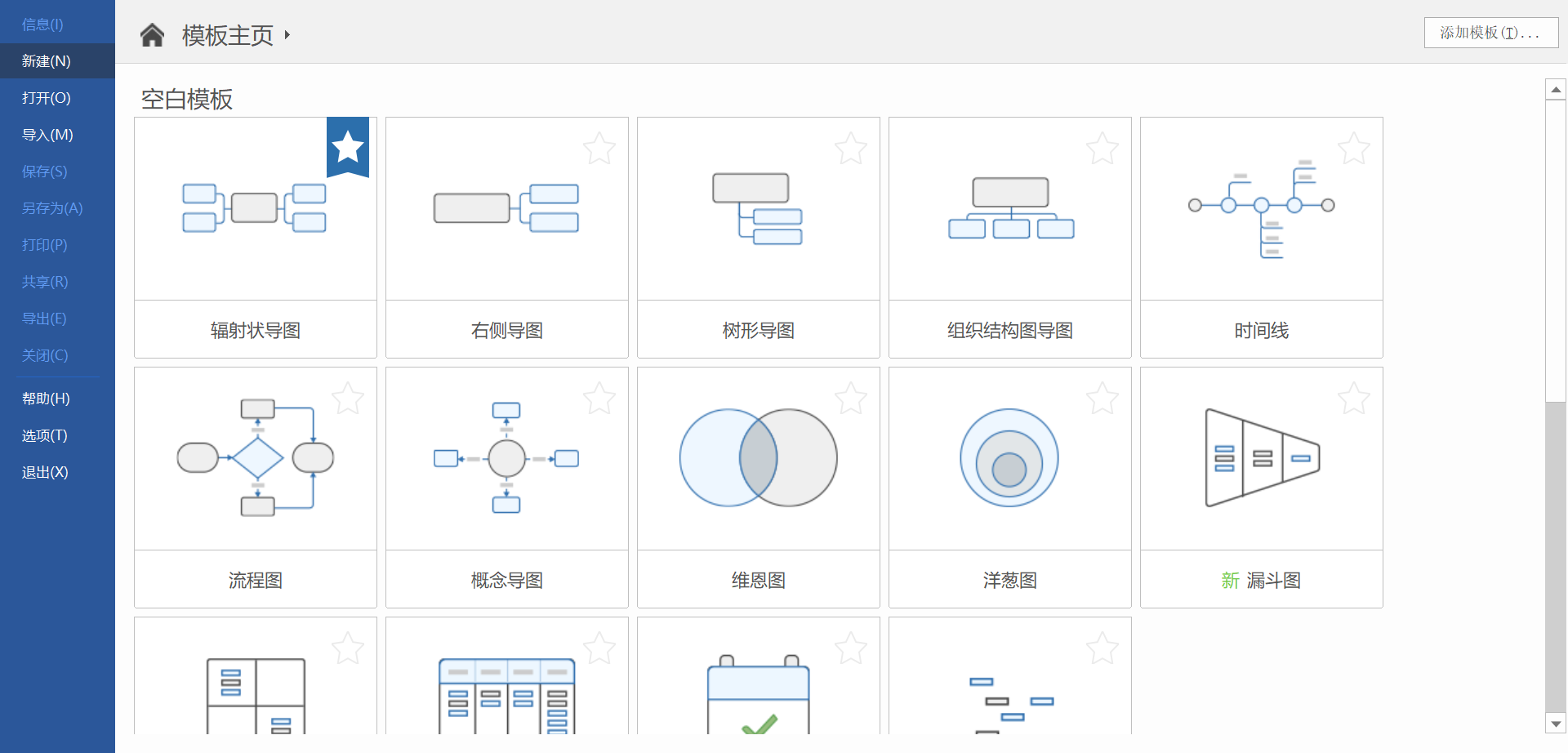The image size is (1568, 753).
Task: Mark 概念导图 as favorite star
Action: [x=599, y=398]
